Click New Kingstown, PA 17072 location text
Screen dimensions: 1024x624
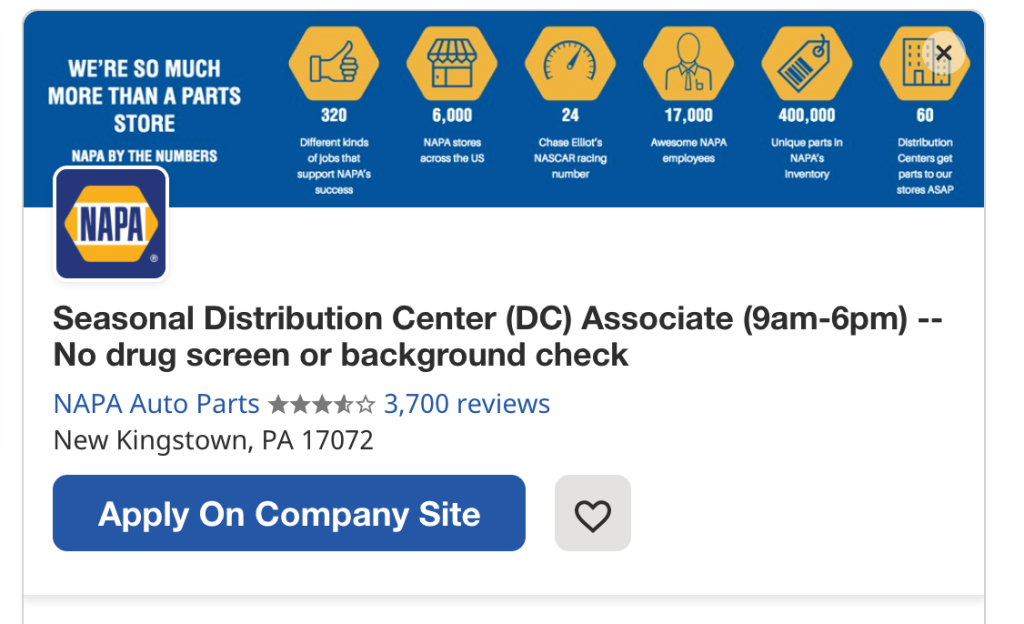point(213,440)
